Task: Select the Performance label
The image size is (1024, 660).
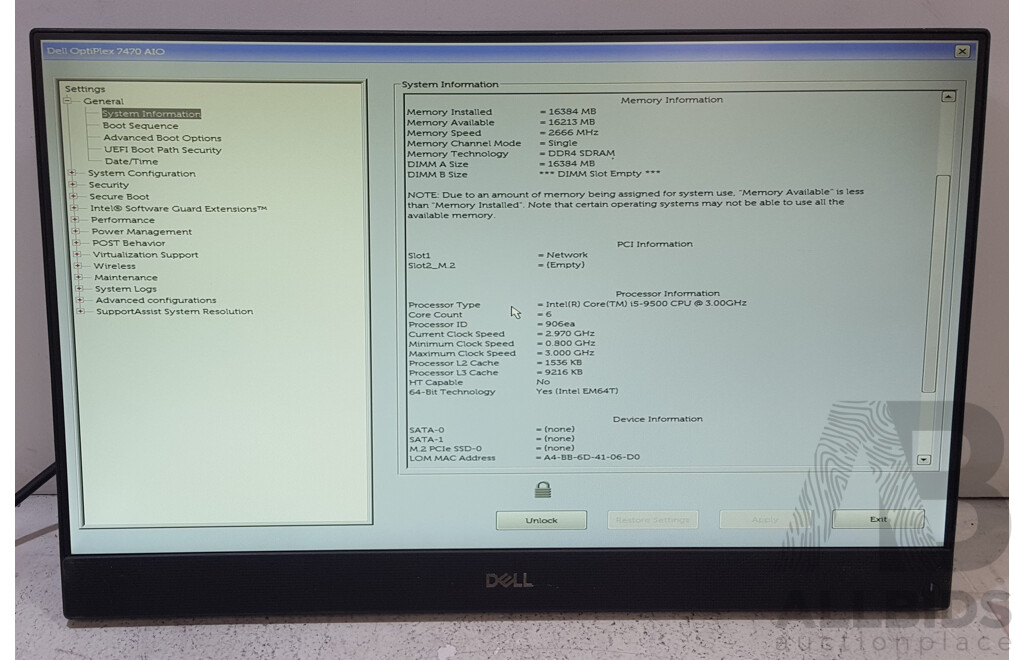Action: [x=123, y=220]
